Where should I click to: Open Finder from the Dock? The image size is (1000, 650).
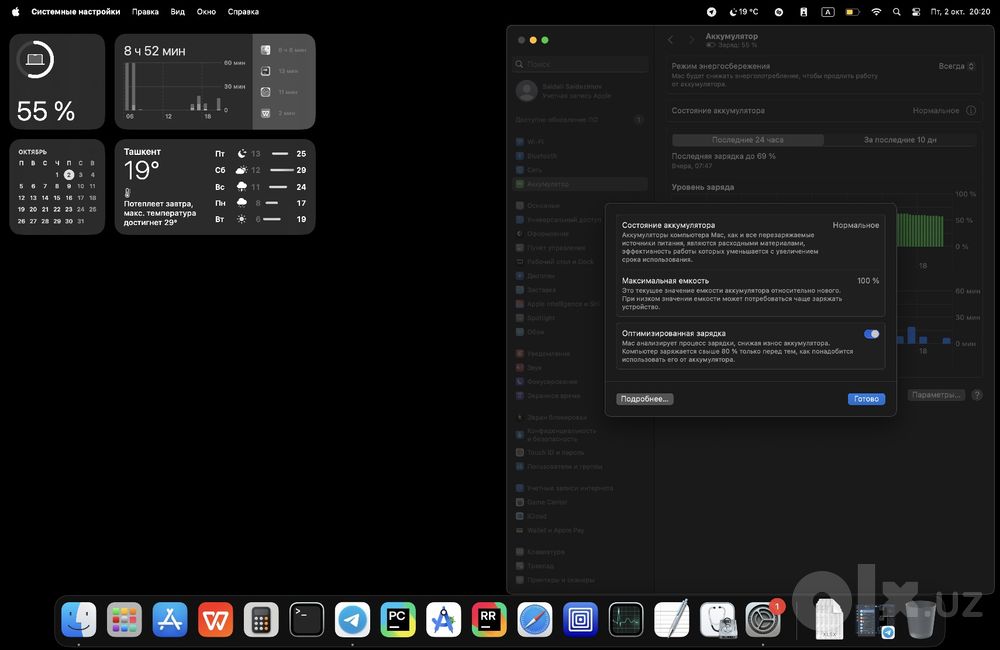pos(79,619)
